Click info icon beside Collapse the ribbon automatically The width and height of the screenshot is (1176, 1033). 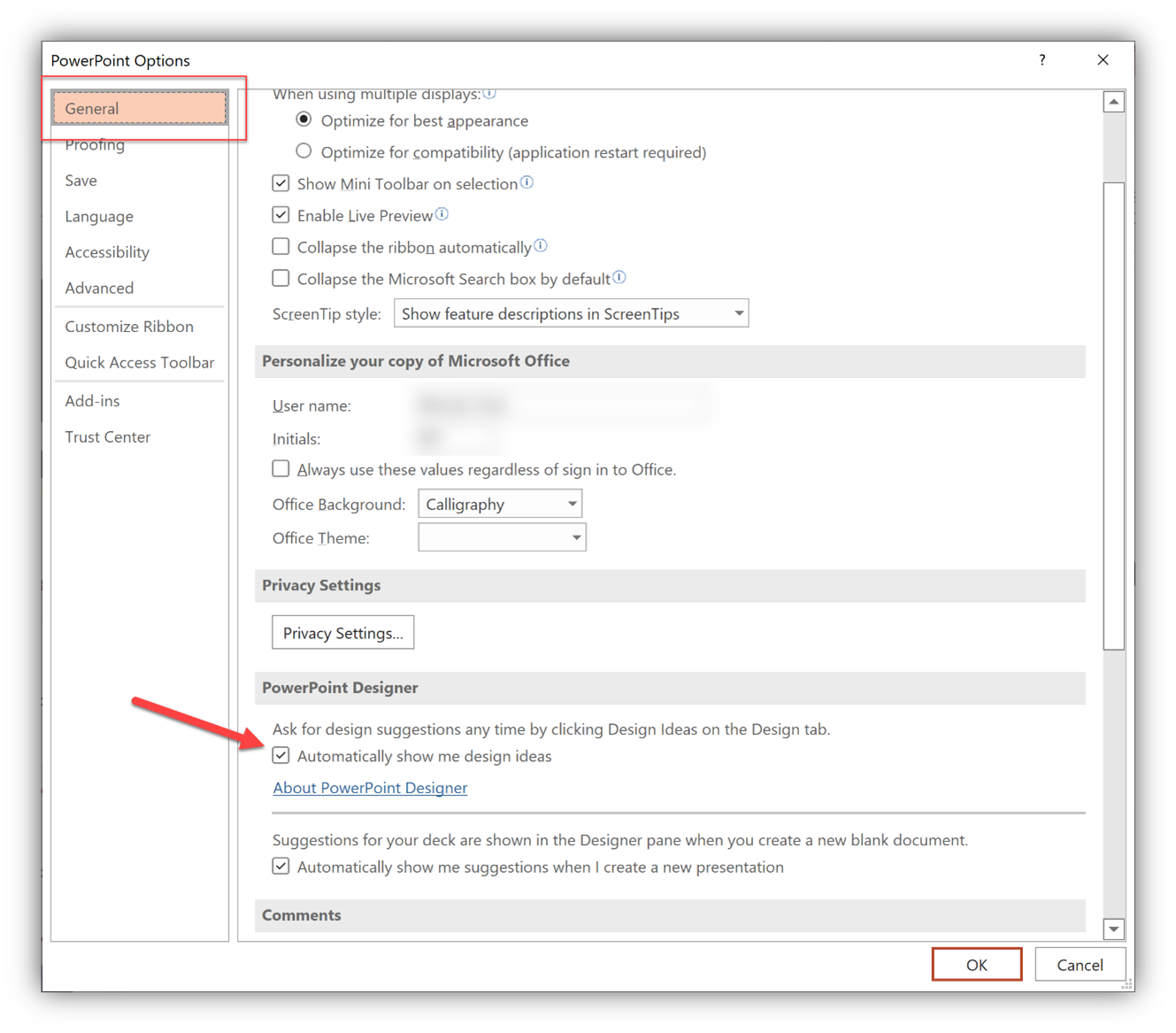(x=541, y=246)
